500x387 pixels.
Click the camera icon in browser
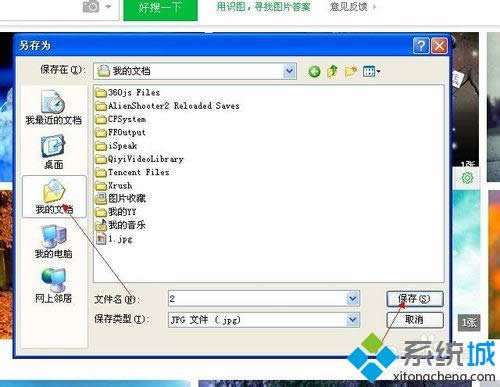click(x=91, y=7)
